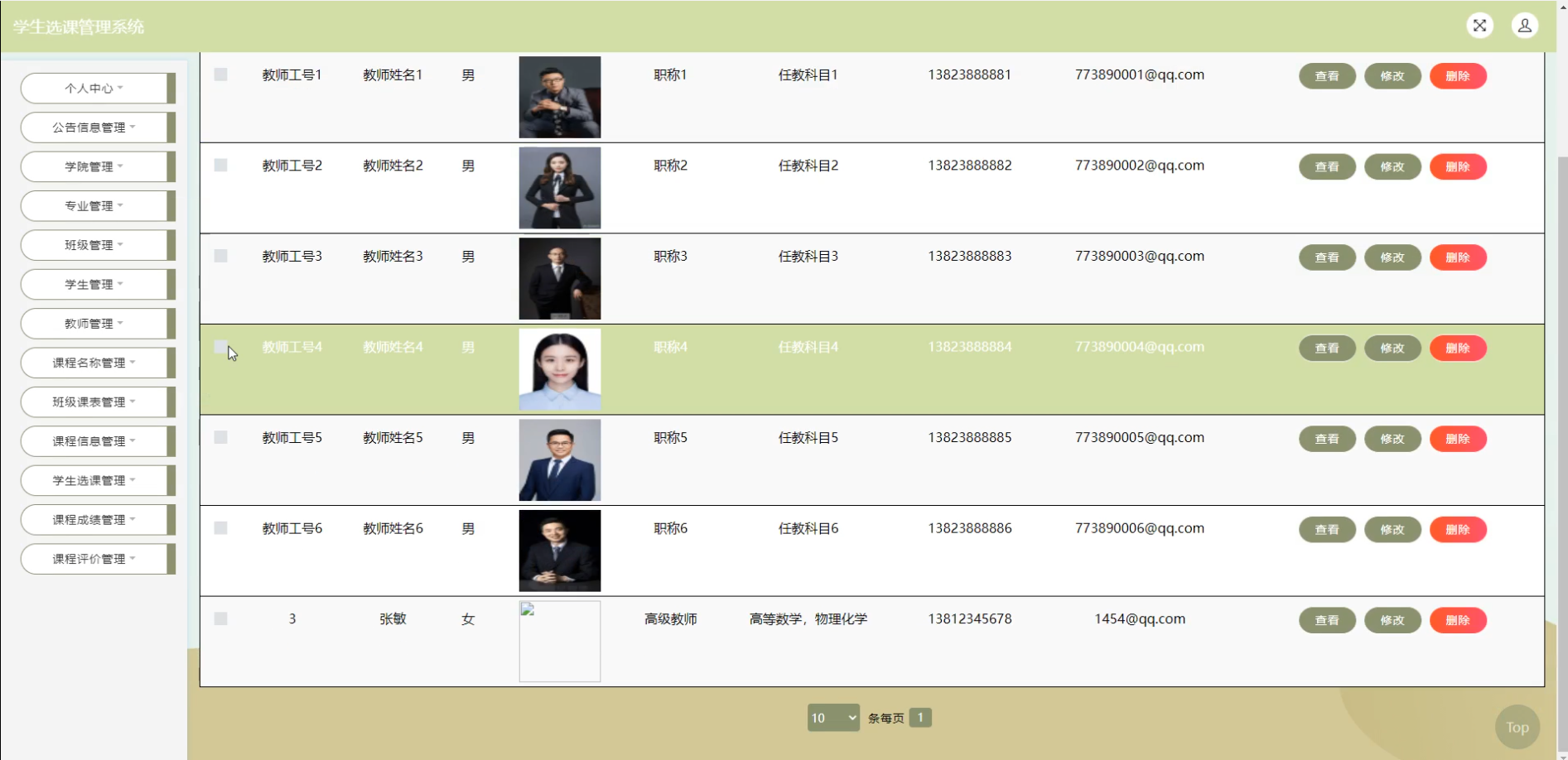Click 删除 for 教师姓名6
Screen dimensions: 1568x760
[1458, 529]
